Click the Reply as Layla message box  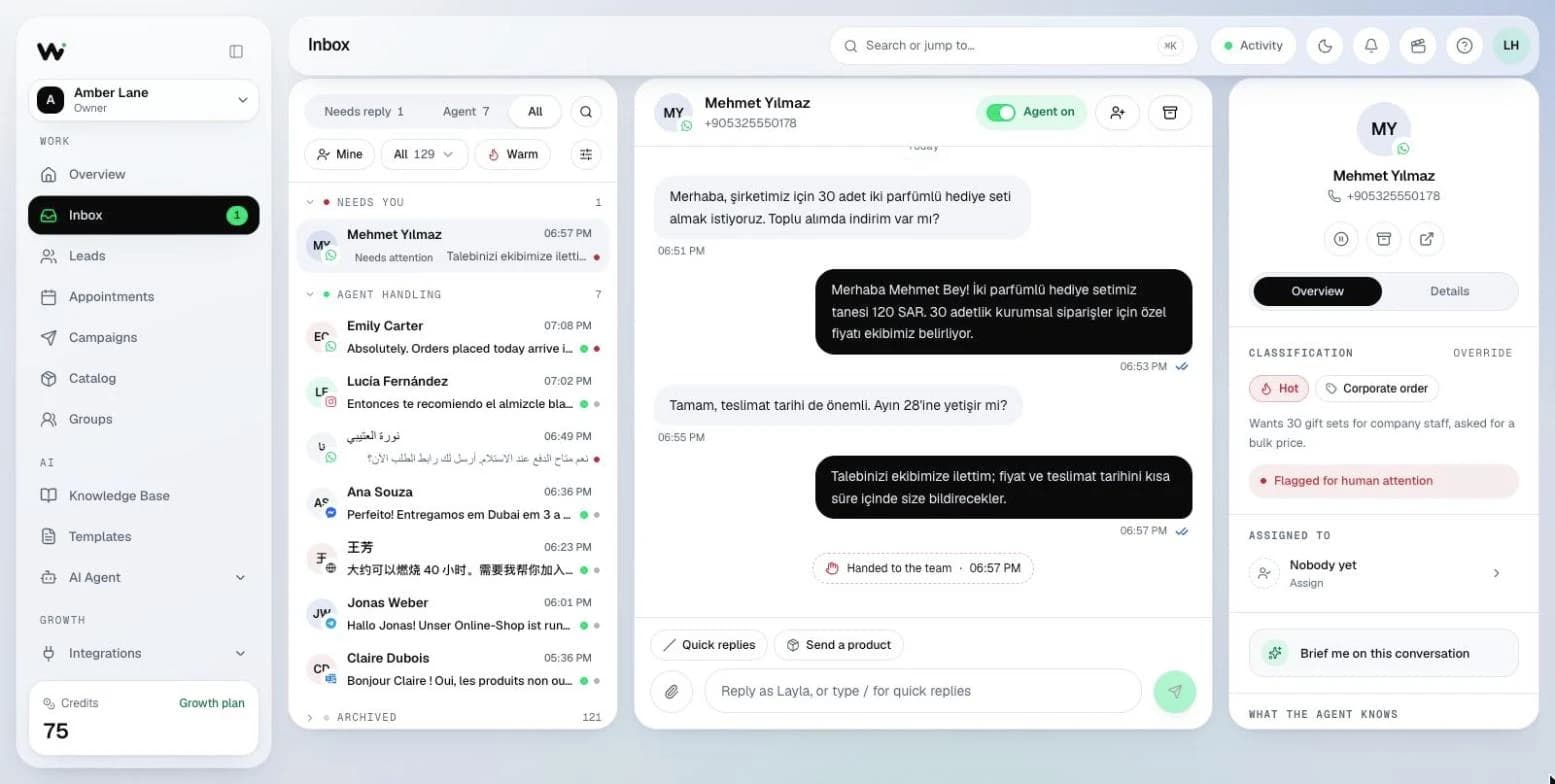(922, 691)
